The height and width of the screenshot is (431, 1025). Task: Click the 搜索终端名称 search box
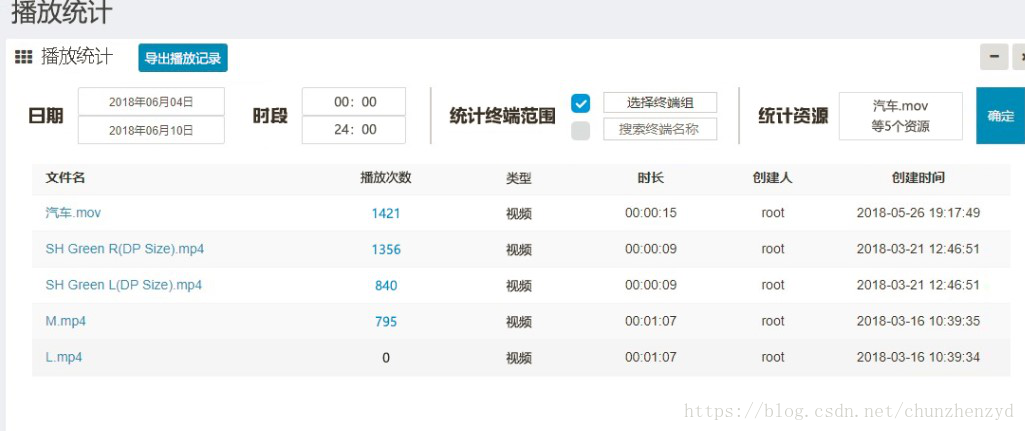pos(660,129)
